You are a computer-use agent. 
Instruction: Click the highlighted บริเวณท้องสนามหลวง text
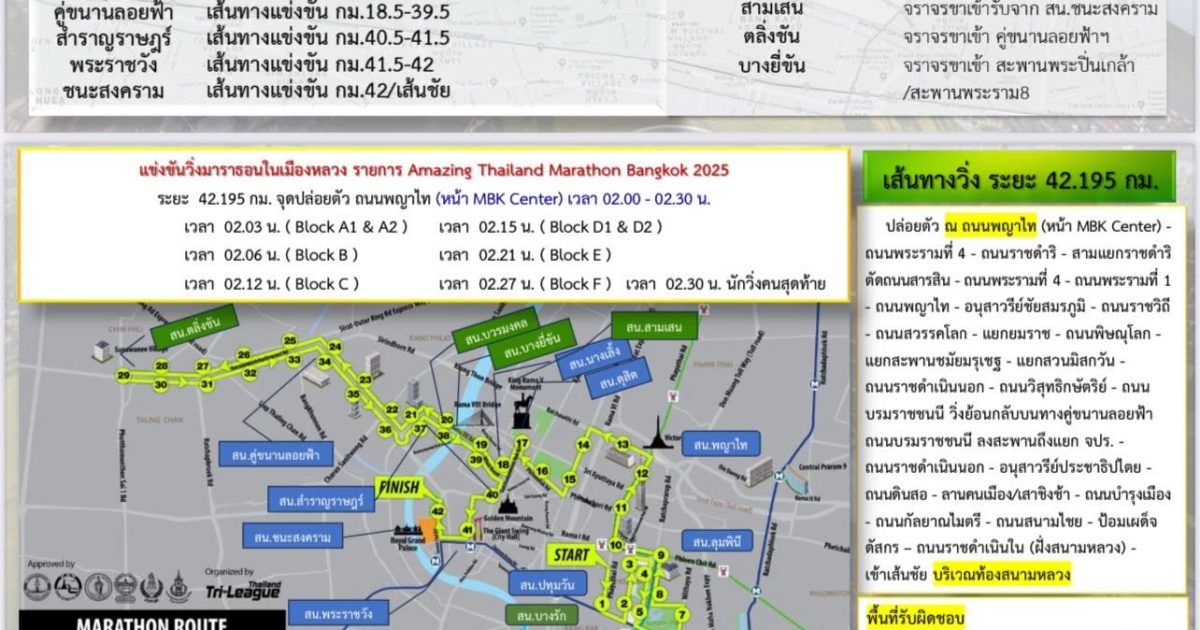[x=1002, y=575]
